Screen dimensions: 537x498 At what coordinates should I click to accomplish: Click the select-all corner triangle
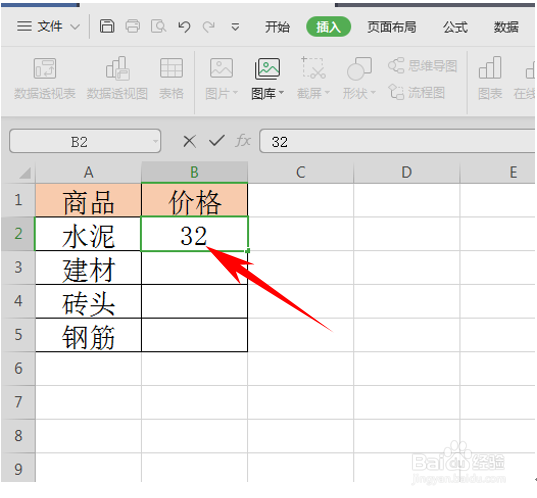coord(24,173)
